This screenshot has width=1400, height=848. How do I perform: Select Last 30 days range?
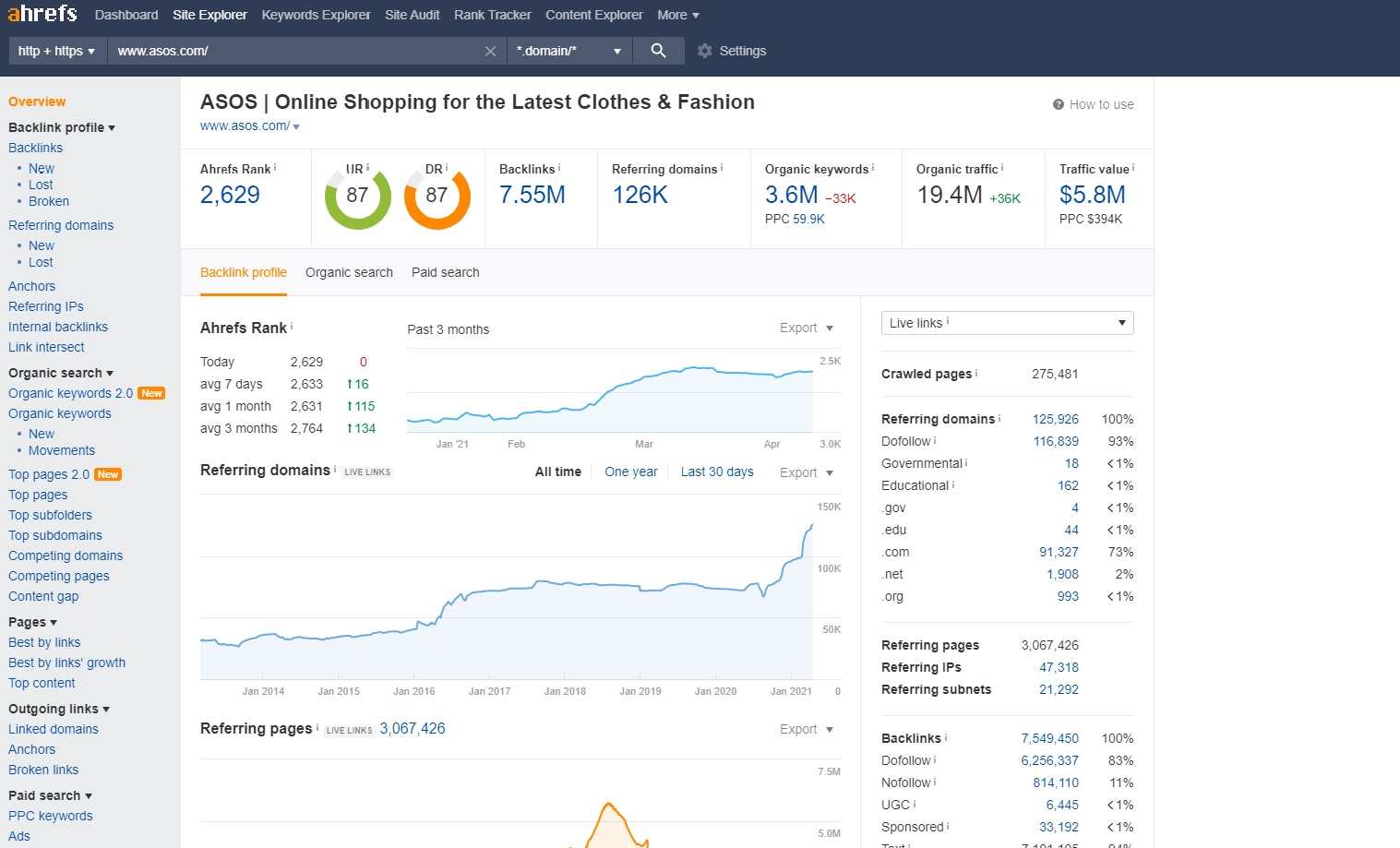point(717,472)
